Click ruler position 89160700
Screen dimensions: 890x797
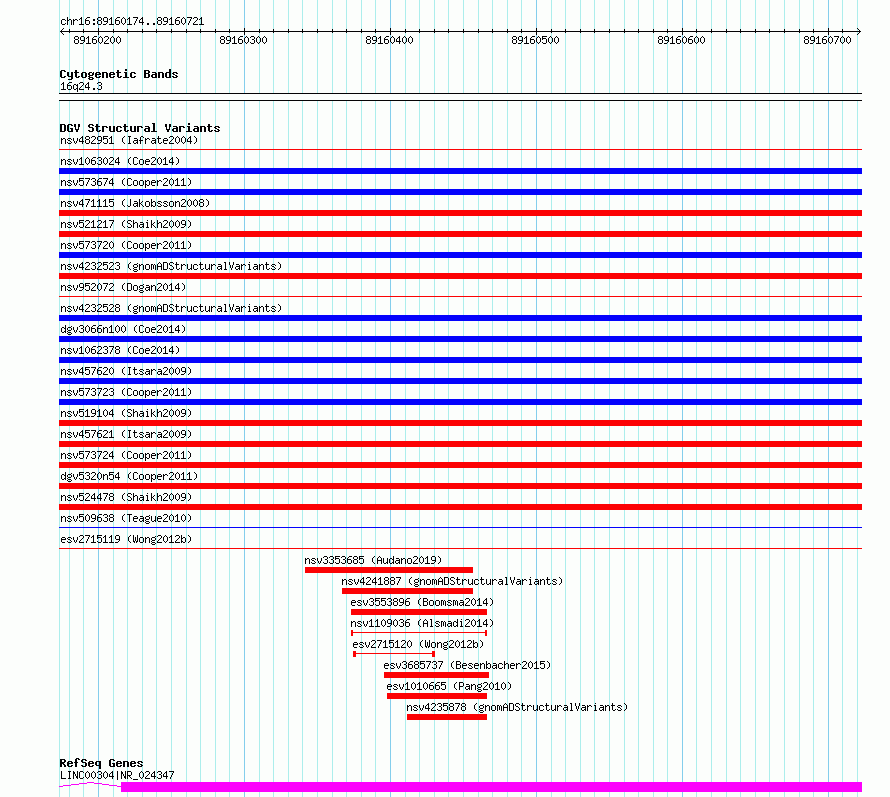pyautogui.click(x=828, y=40)
